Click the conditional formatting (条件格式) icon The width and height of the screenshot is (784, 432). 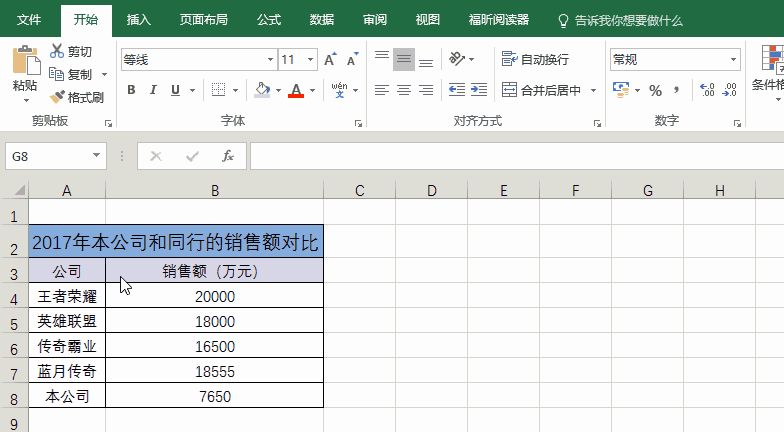click(x=772, y=60)
